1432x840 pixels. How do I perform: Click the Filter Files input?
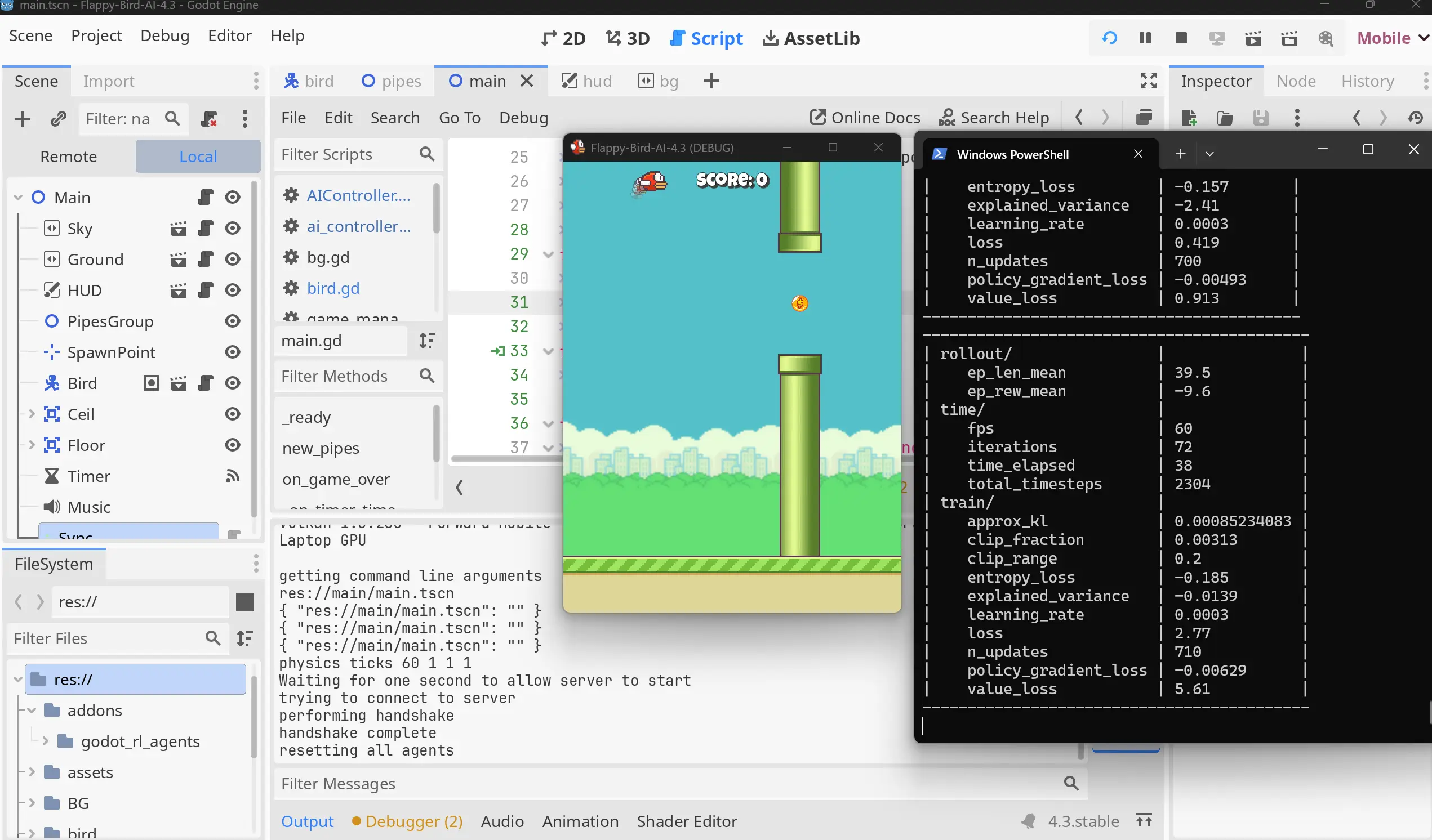(x=118, y=638)
